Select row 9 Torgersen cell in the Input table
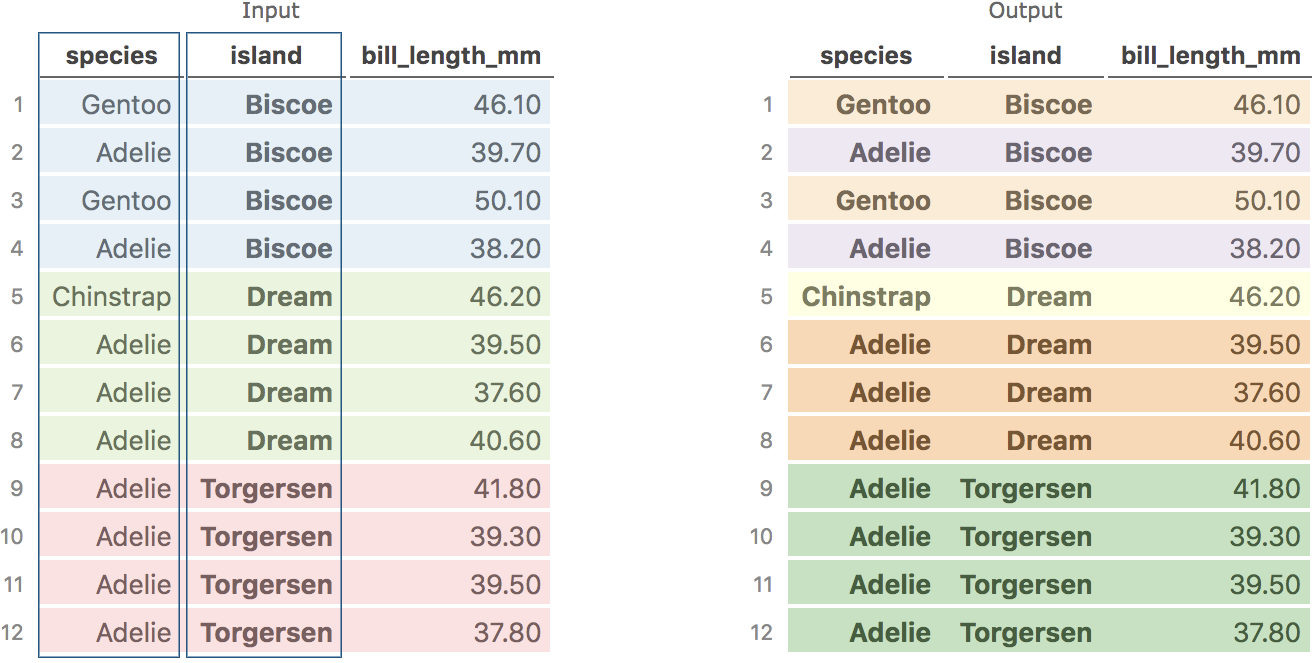 (x=266, y=489)
